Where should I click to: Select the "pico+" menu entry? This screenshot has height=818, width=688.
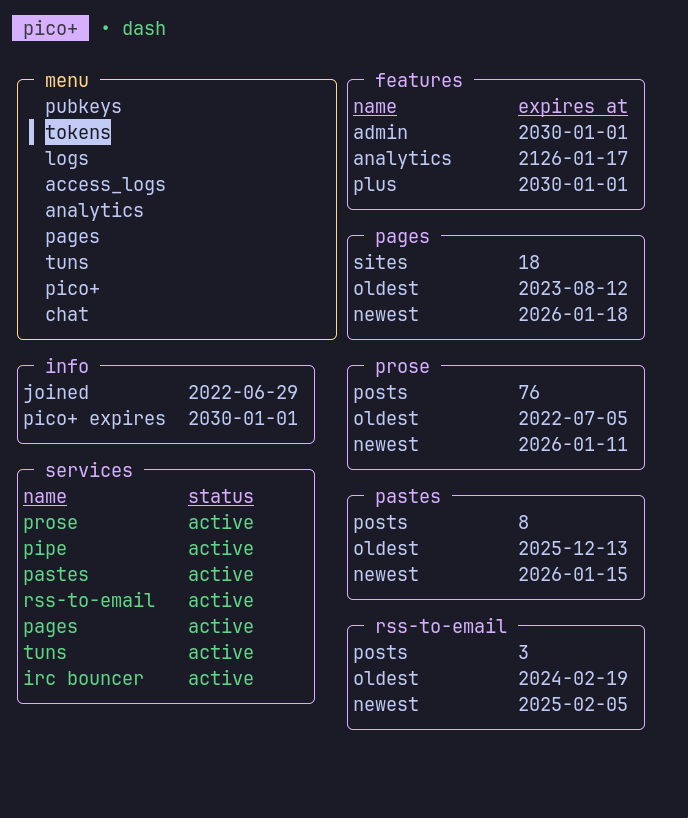pos(72,288)
